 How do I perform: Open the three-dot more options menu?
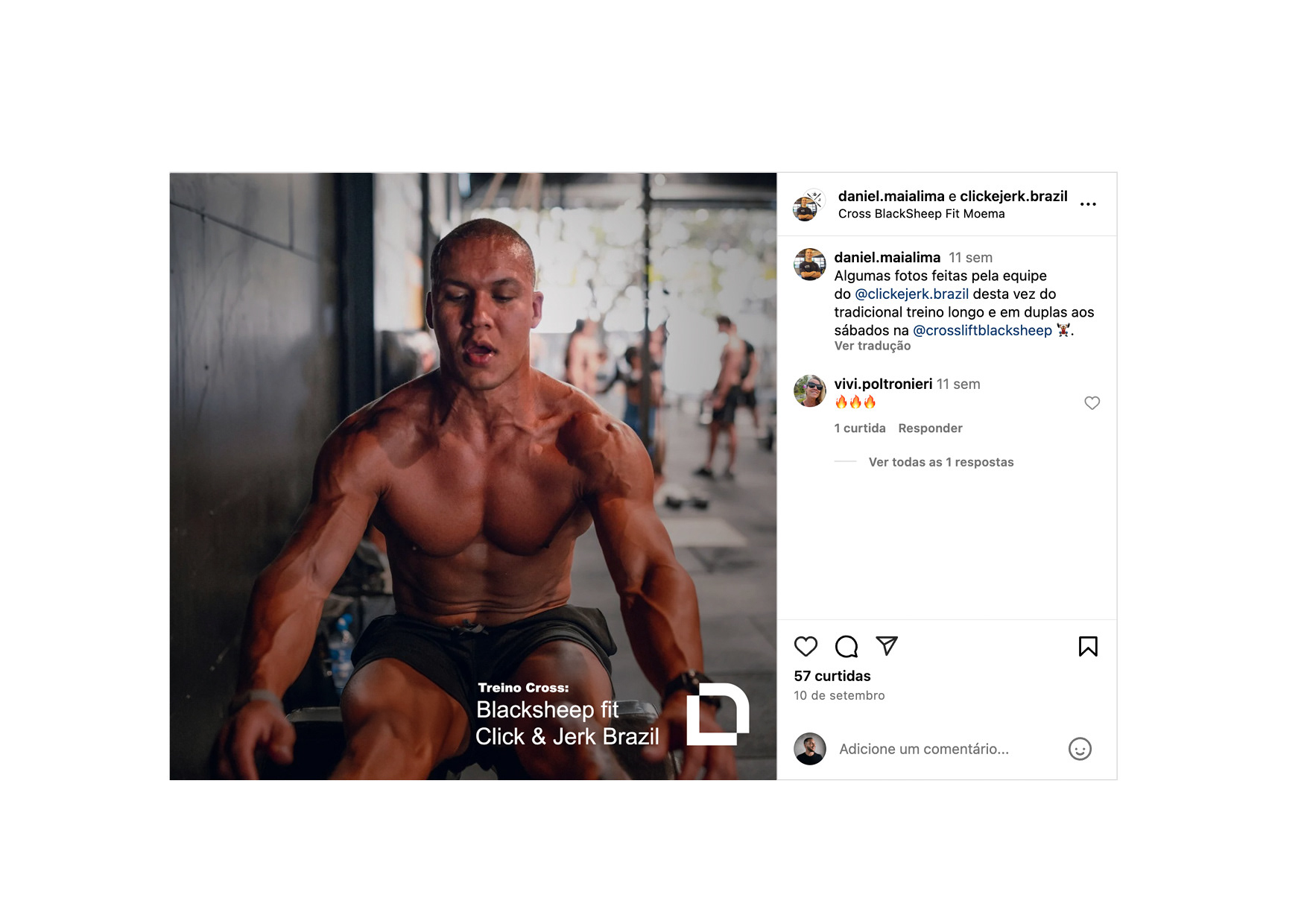[x=1088, y=204]
